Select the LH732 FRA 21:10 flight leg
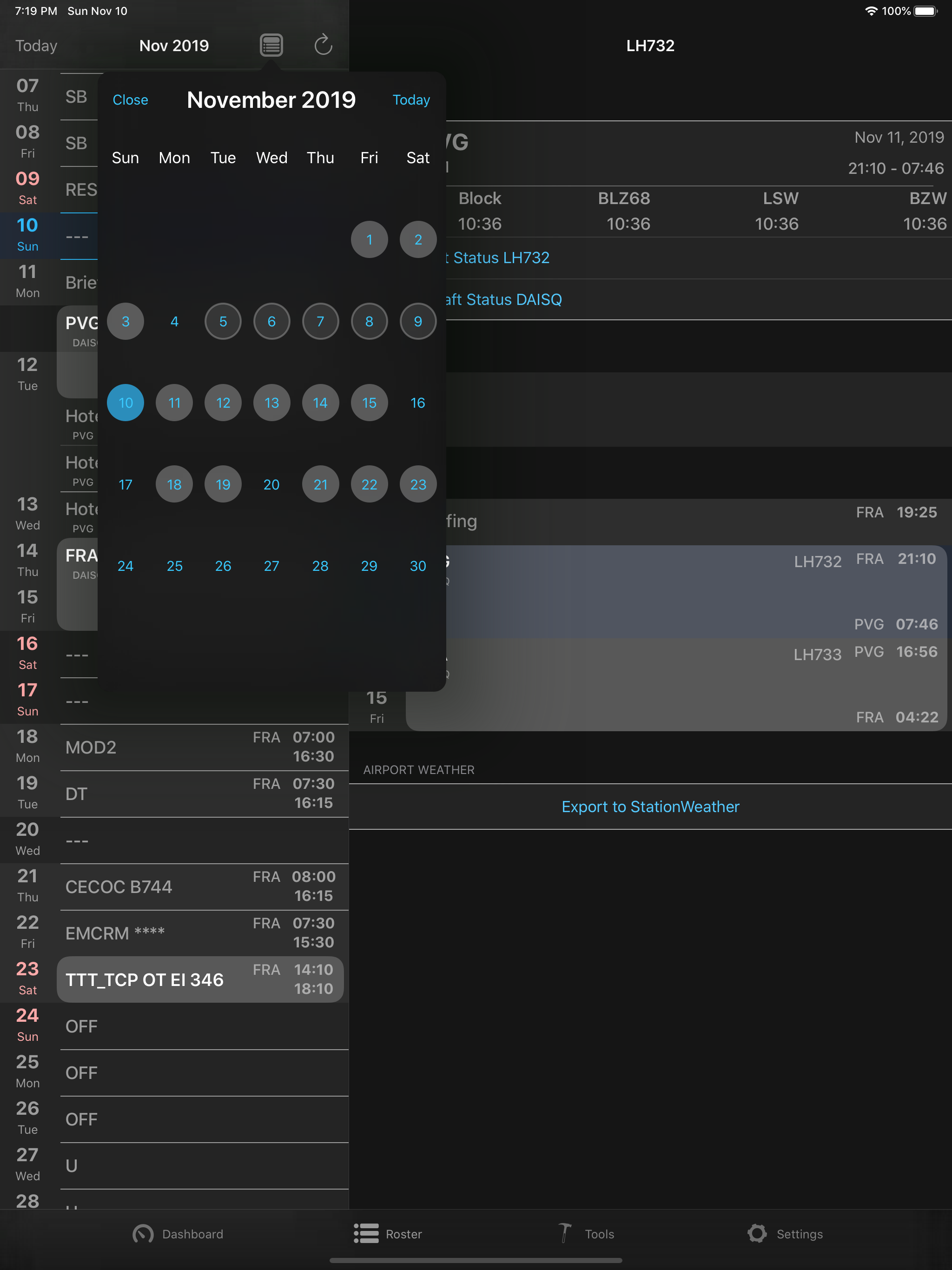Image resolution: width=952 pixels, height=1270 pixels. (696, 591)
